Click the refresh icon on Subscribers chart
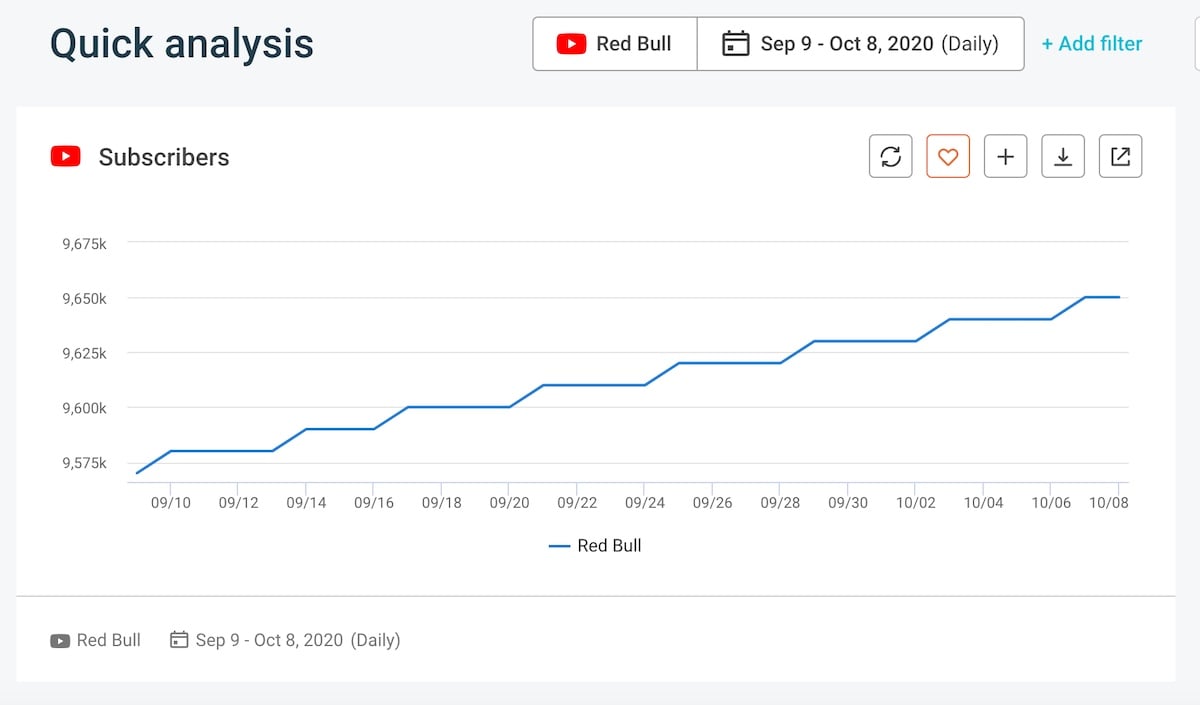1200x705 pixels. coord(891,157)
